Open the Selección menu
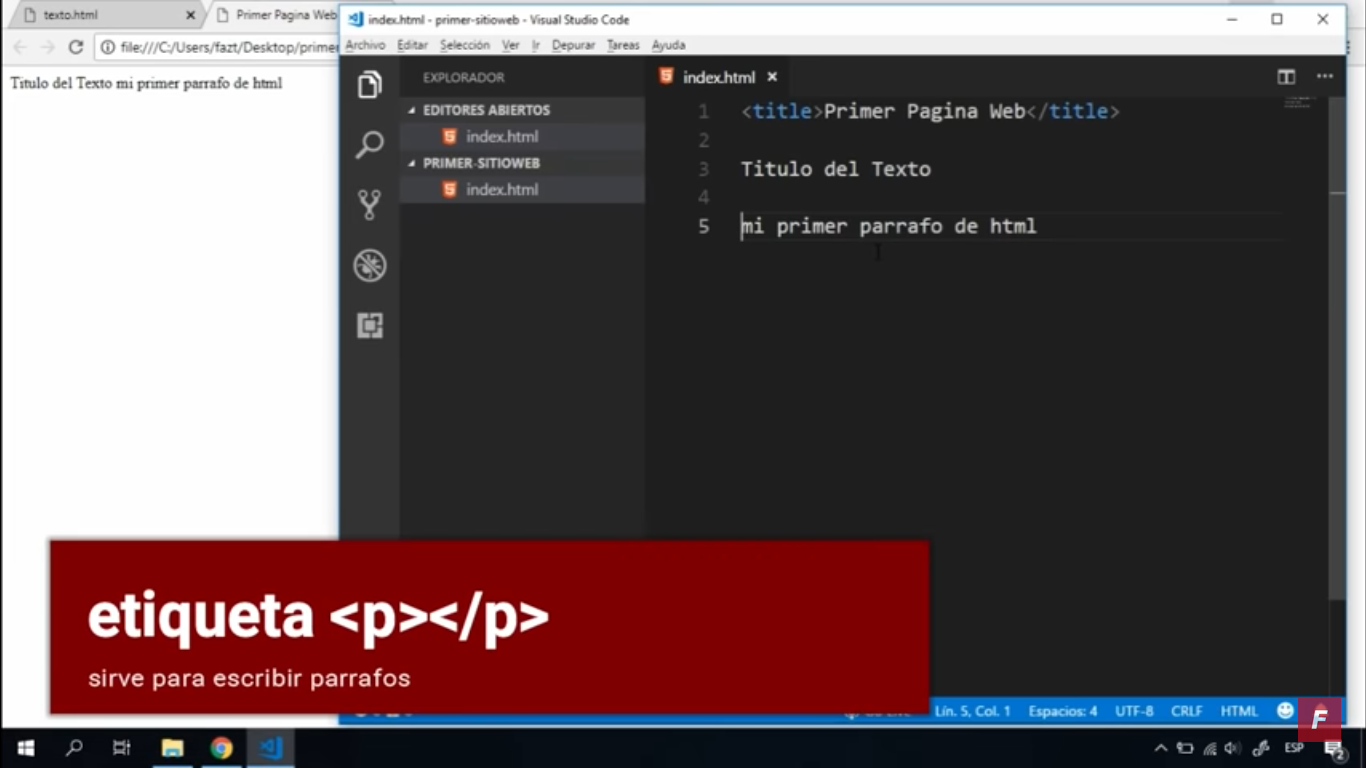Image resolution: width=1366 pixels, height=768 pixels. coord(465,45)
